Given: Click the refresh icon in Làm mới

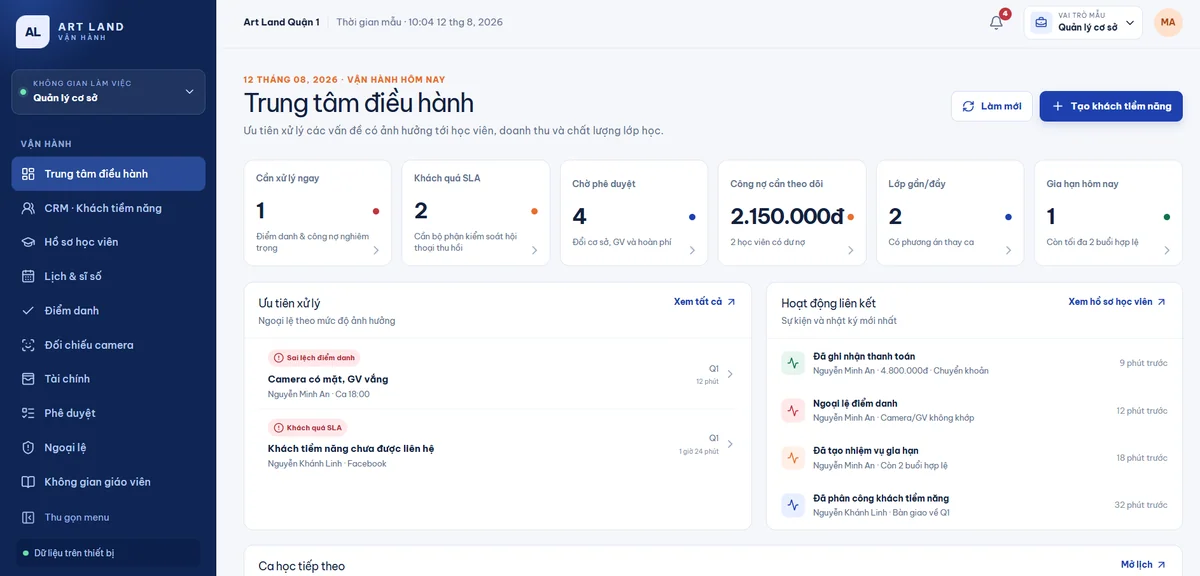Looking at the screenshot, I should (968, 106).
